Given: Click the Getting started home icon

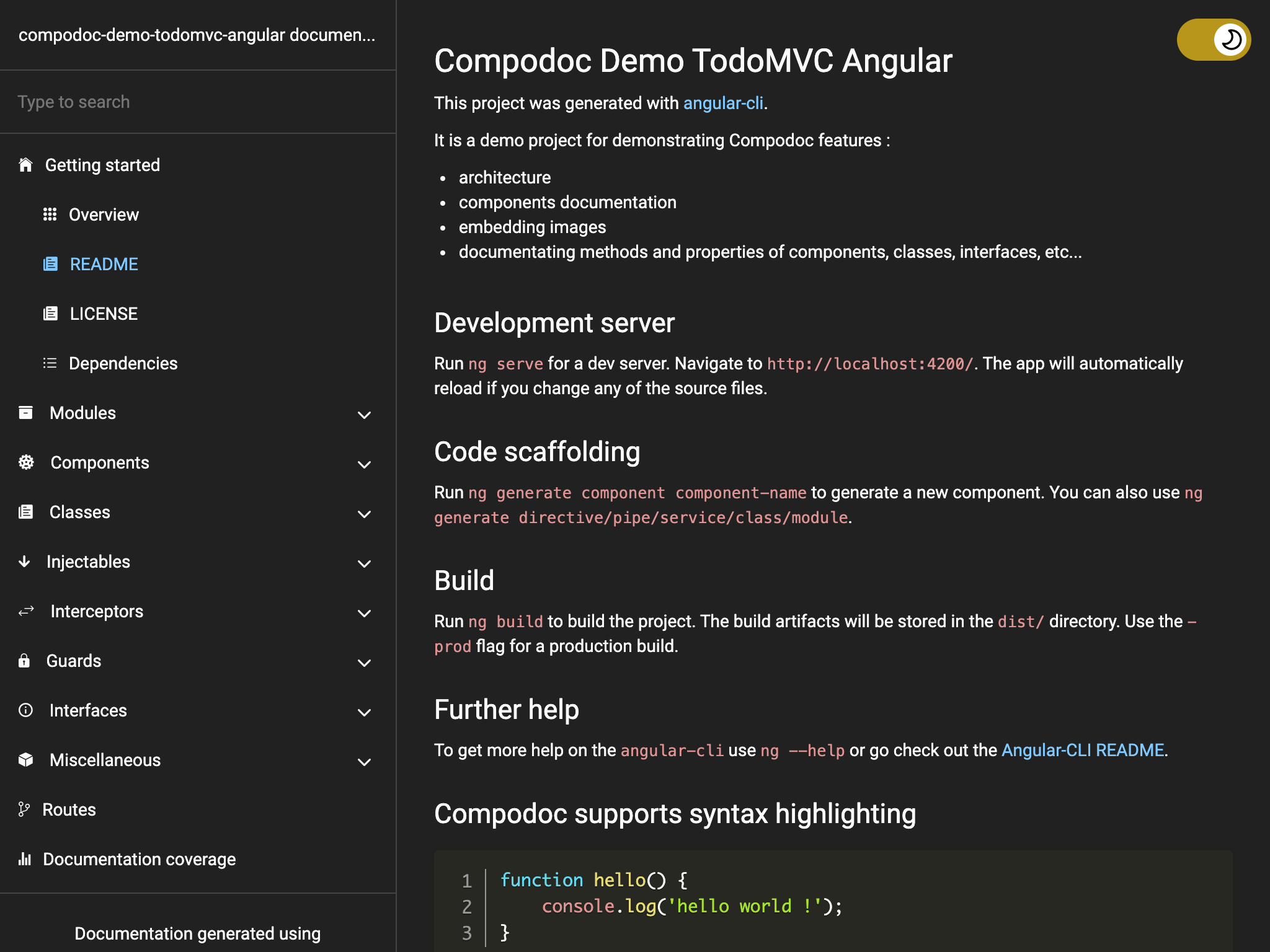Looking at the screenshot, I should click(x=25, y=165).
